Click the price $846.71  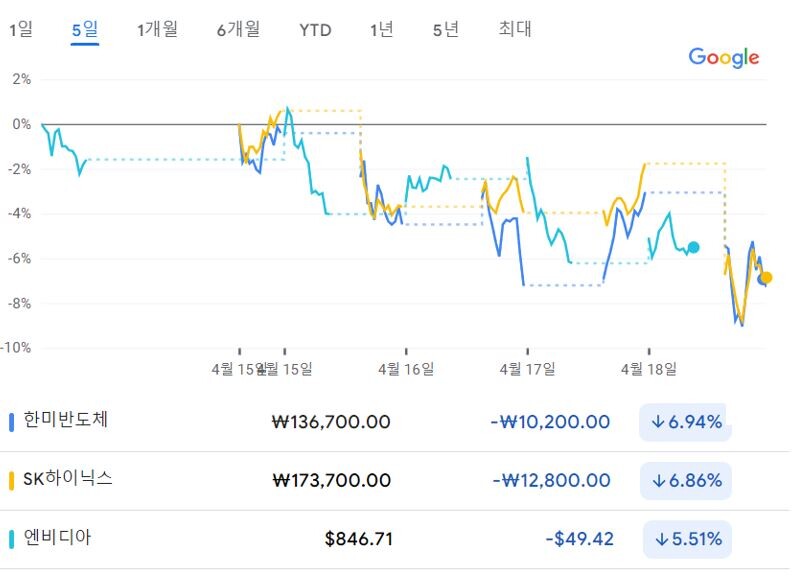click(359, 539)
